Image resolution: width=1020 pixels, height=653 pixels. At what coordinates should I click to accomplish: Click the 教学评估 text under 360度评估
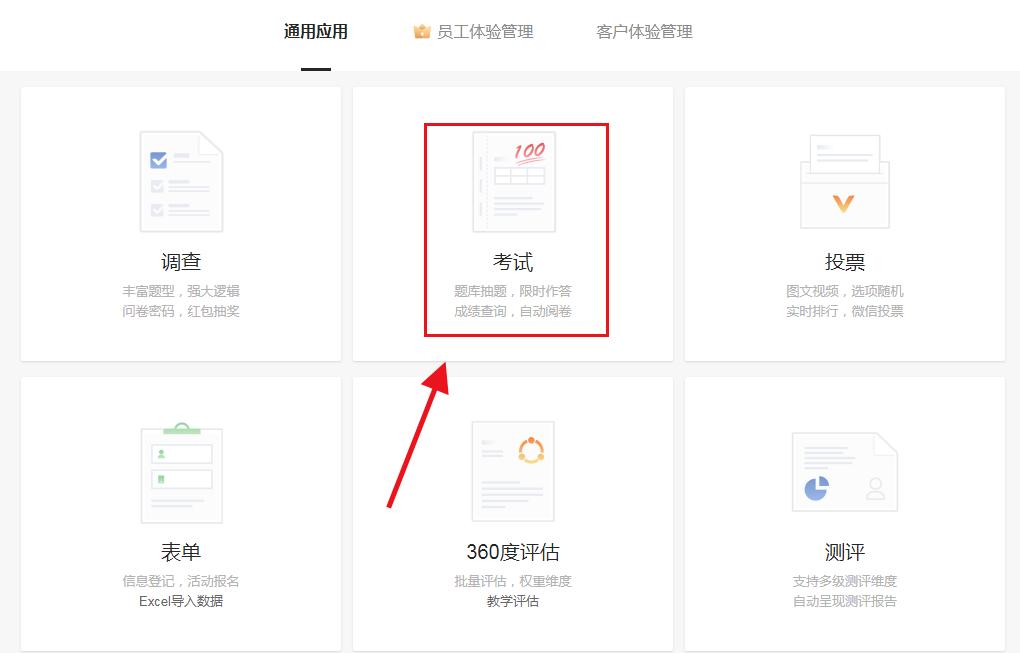(513, 601)
